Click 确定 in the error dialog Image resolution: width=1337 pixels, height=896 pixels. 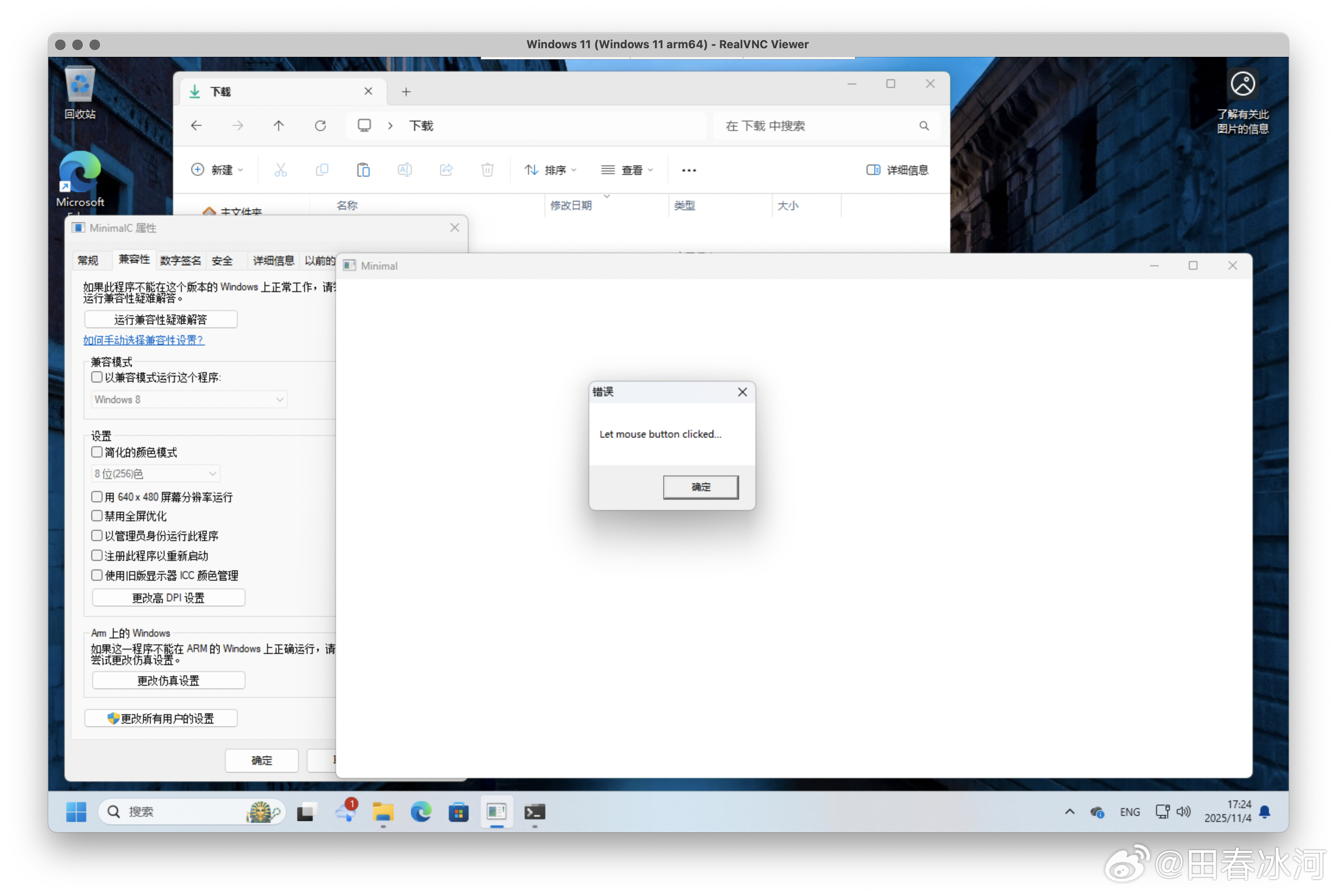click(x=700, y=487)
